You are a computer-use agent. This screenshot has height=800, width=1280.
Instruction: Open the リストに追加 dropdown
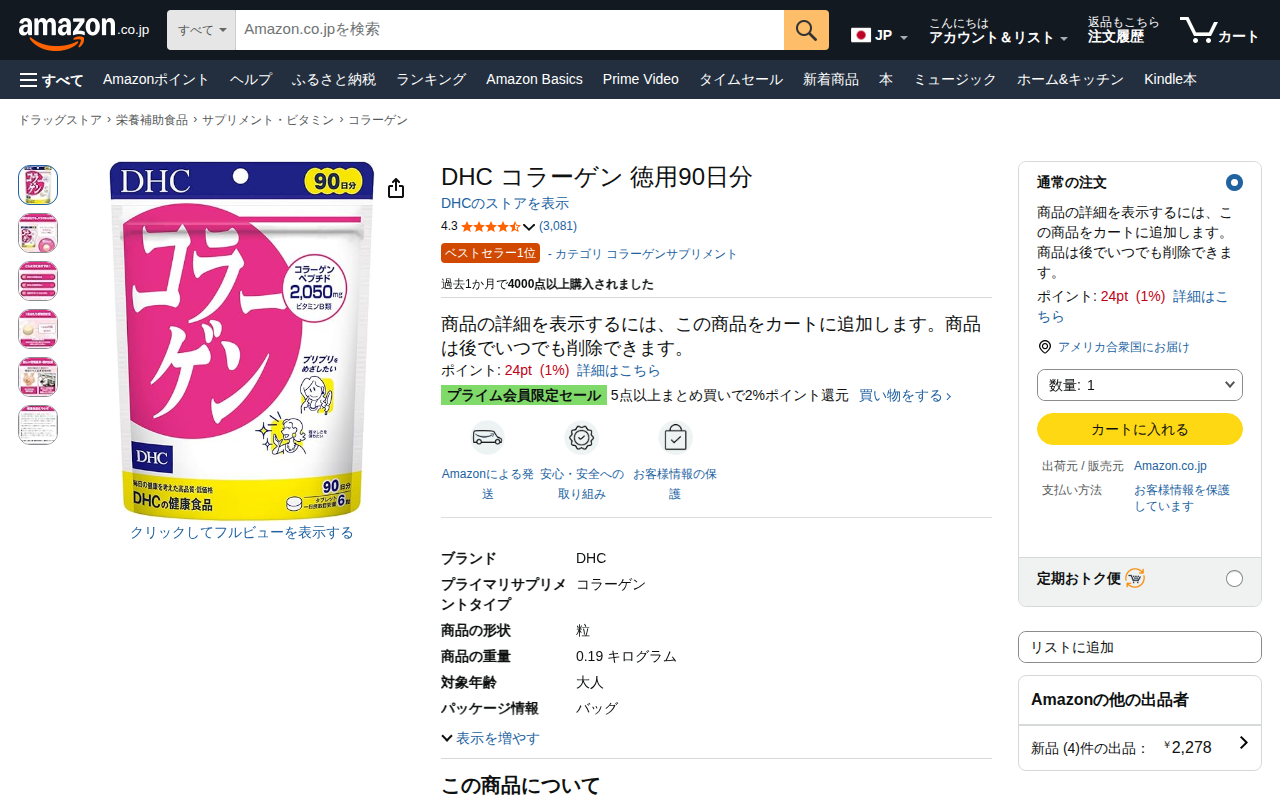tap(1140, 647)
